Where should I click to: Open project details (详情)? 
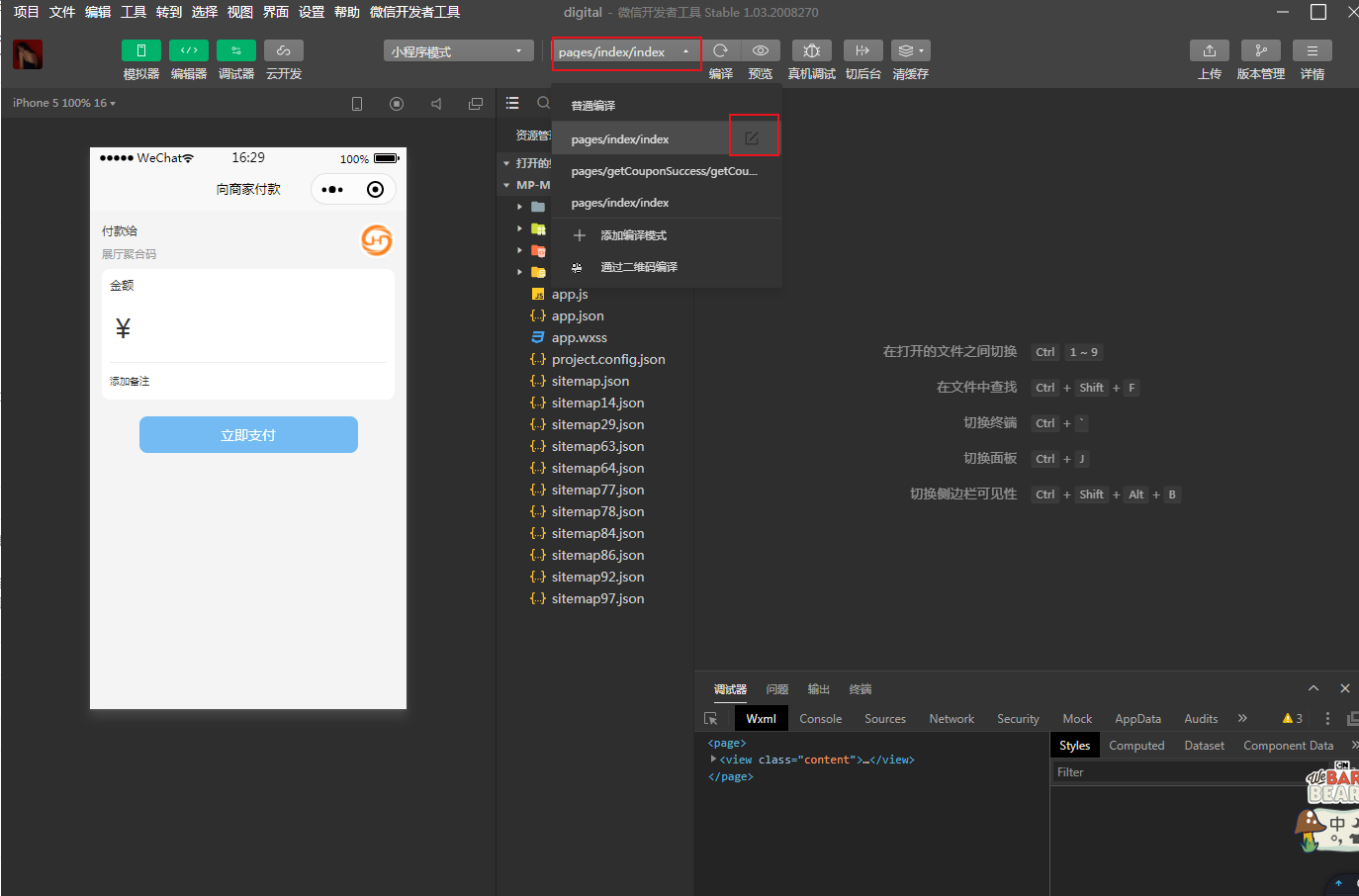[x=1313, y=50]
